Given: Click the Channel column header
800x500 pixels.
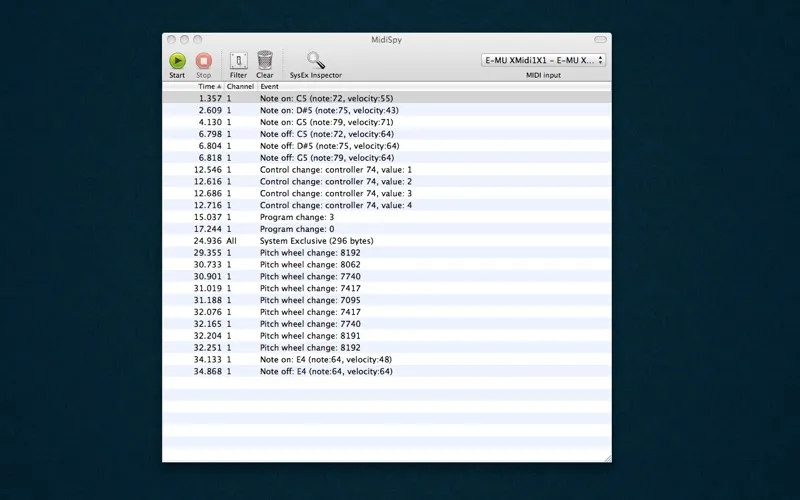Looking at the screenshot, I should point(240,87).
